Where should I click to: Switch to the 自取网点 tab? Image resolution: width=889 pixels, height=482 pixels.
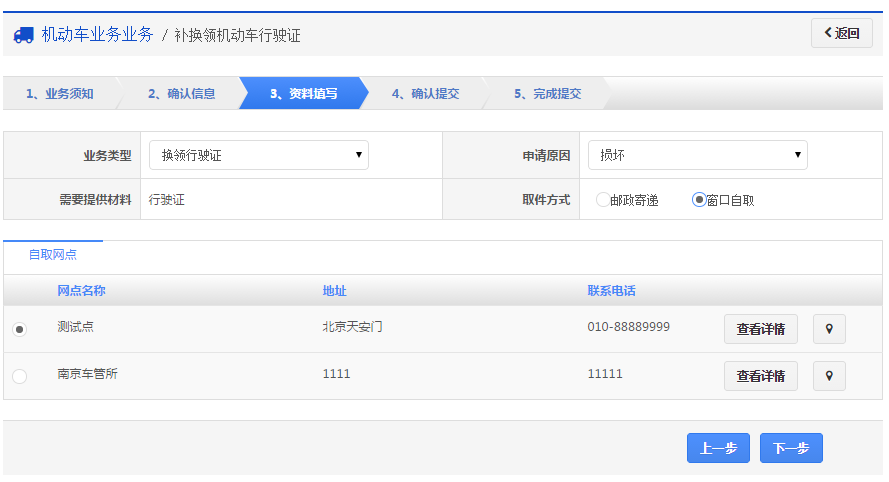[53, 255]
